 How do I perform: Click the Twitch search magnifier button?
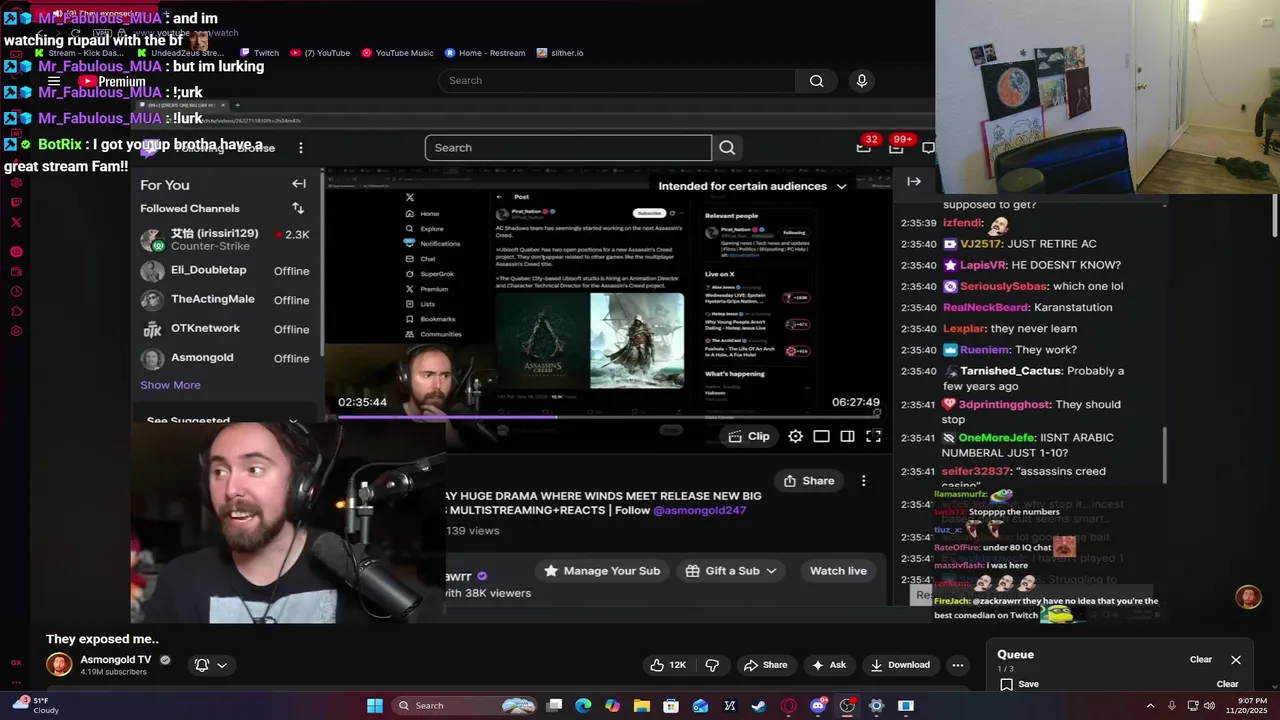(727, 148)
